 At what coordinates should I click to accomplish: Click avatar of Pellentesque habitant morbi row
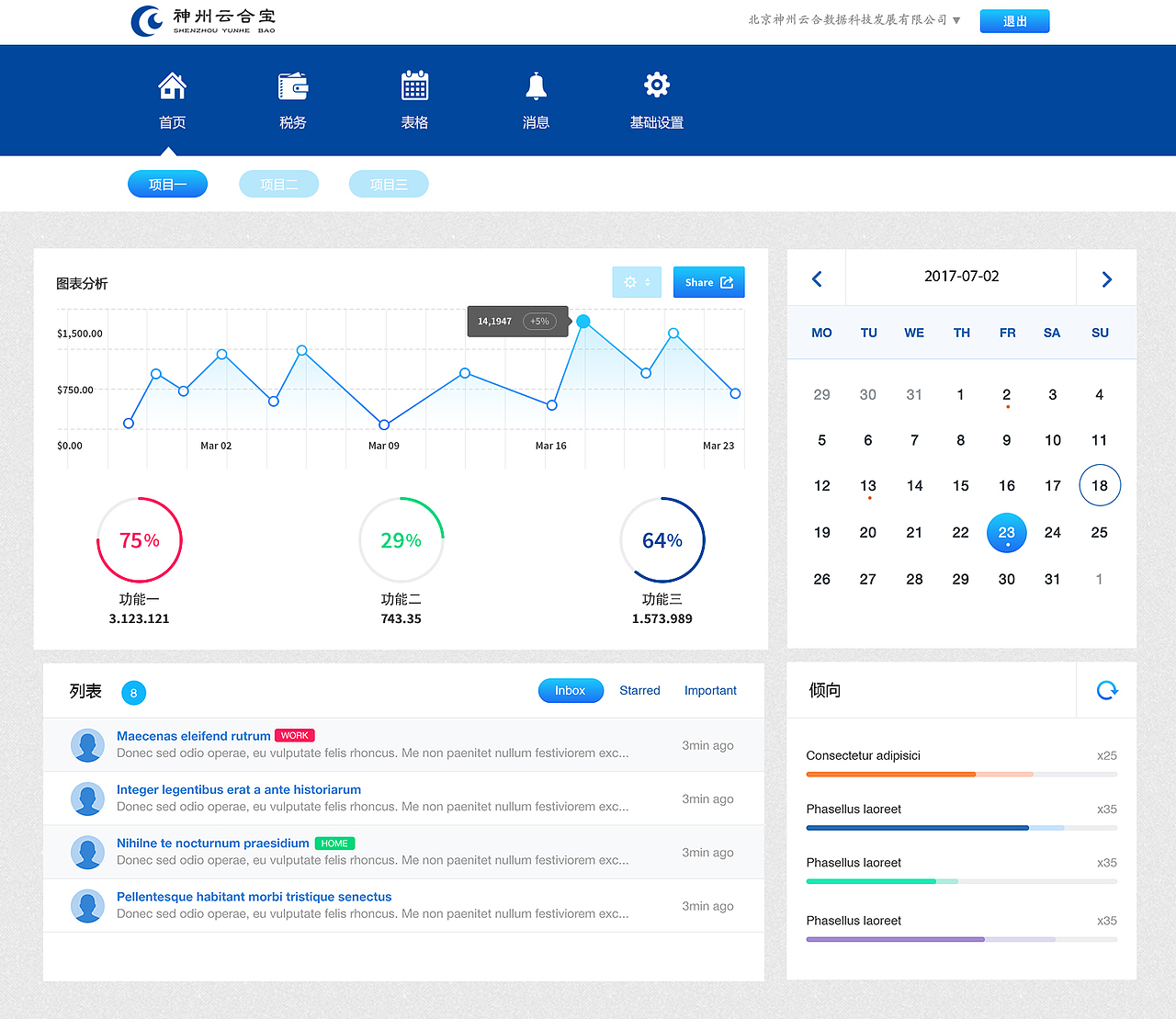coord(87,906)
